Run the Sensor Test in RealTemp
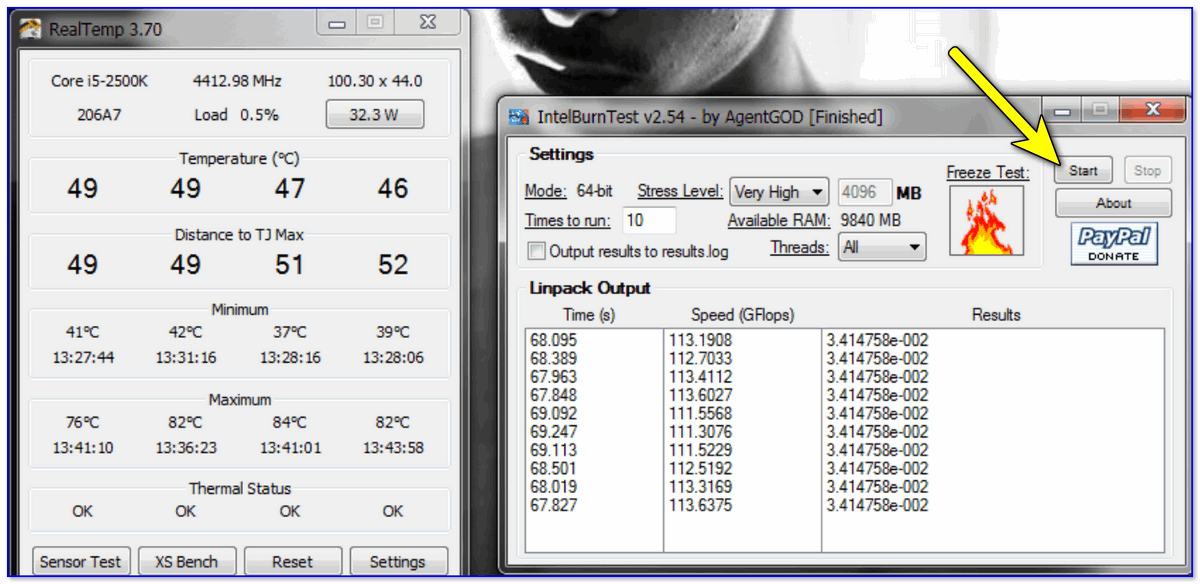 click(80, 561)
